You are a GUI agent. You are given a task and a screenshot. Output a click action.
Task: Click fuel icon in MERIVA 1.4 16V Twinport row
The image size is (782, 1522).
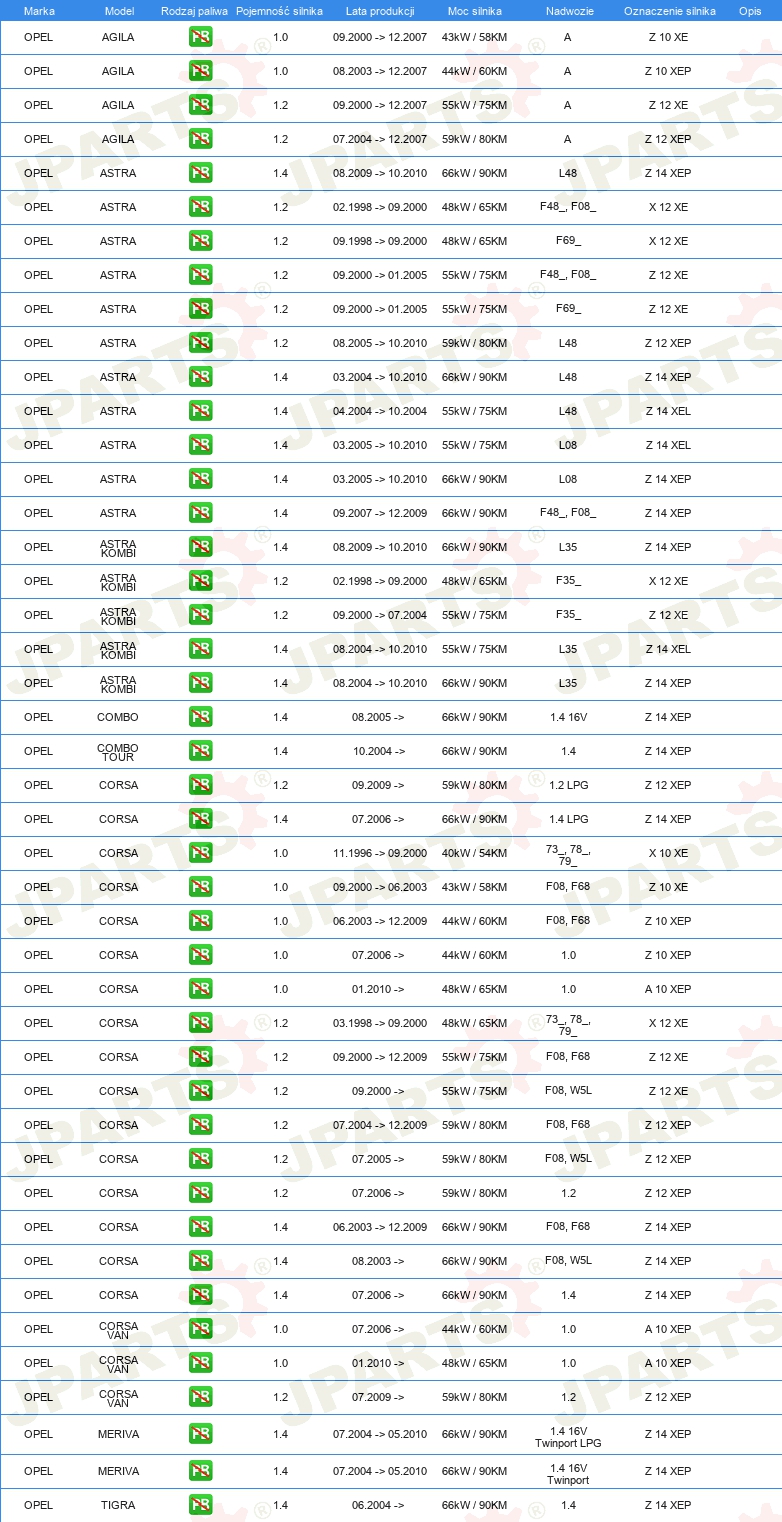click(x=200, y=1471)
